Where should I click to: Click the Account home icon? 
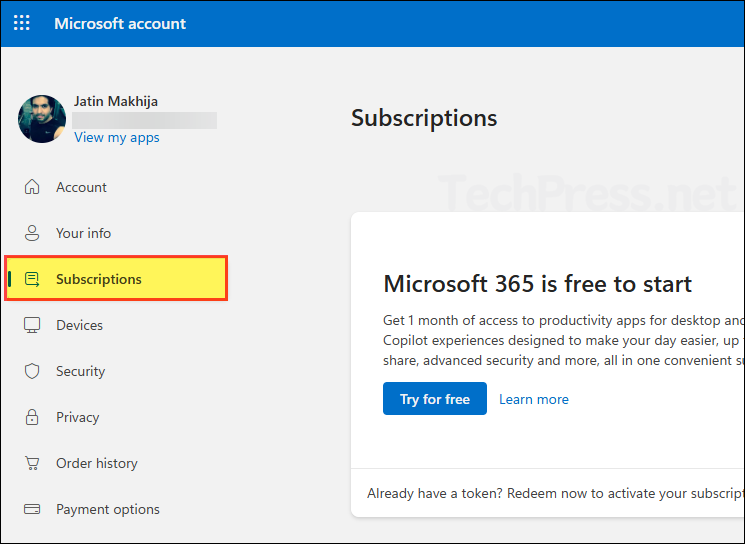[32, 187]
